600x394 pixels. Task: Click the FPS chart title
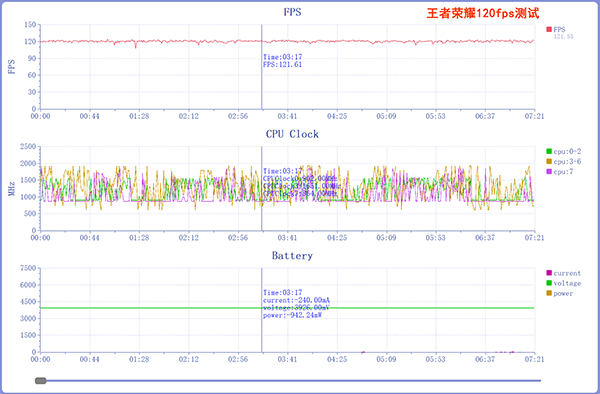click(x=292, y=12)
